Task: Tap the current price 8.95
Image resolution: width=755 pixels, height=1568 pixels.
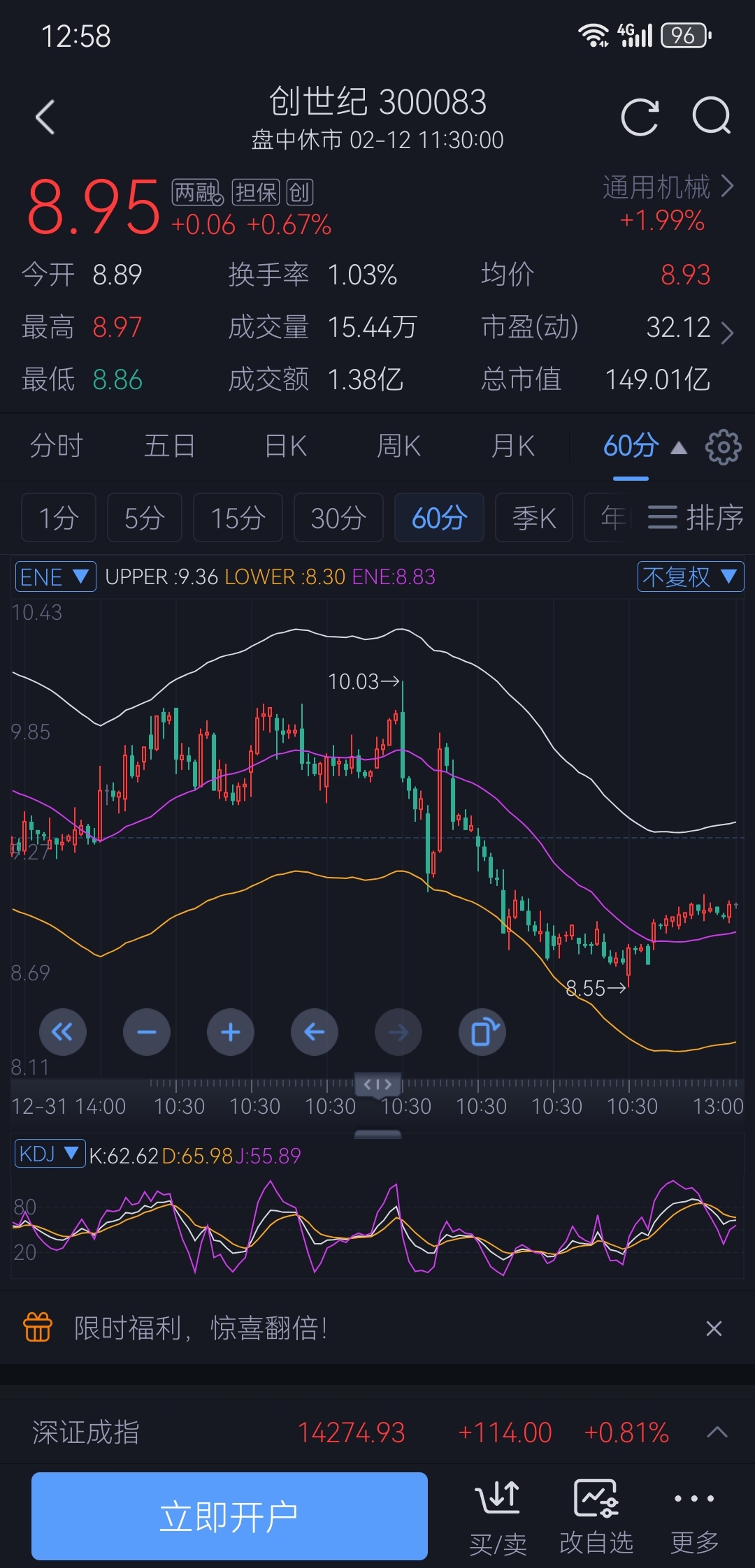Action: pyautogui.click(x=93, y=207)
